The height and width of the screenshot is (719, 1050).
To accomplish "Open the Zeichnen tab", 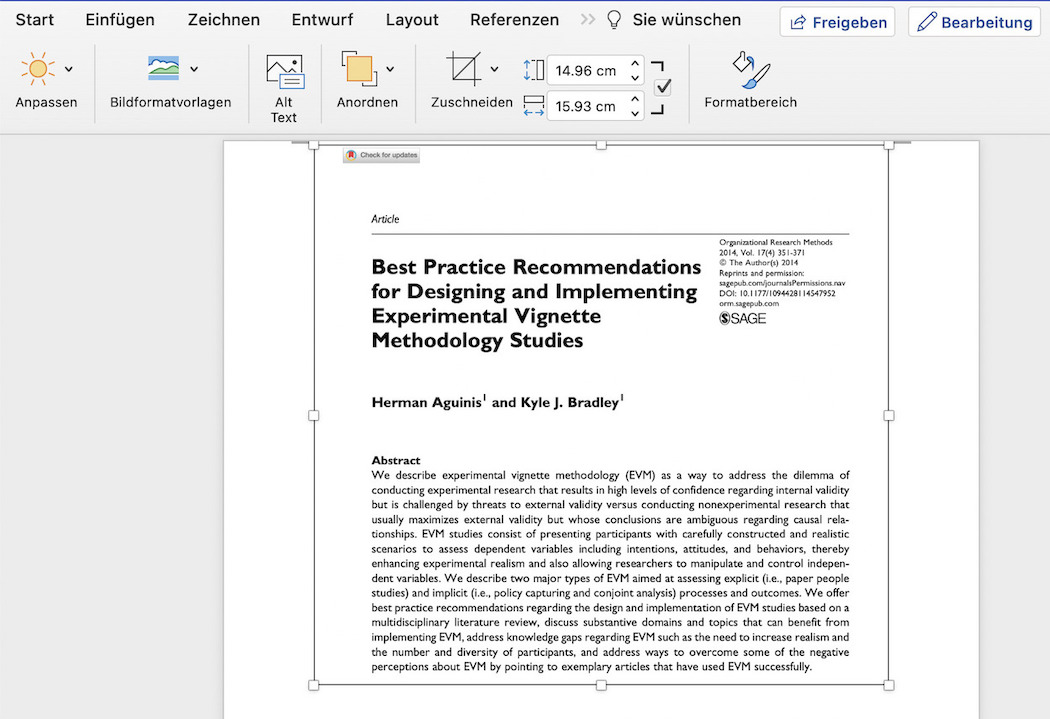I will 224,20.
